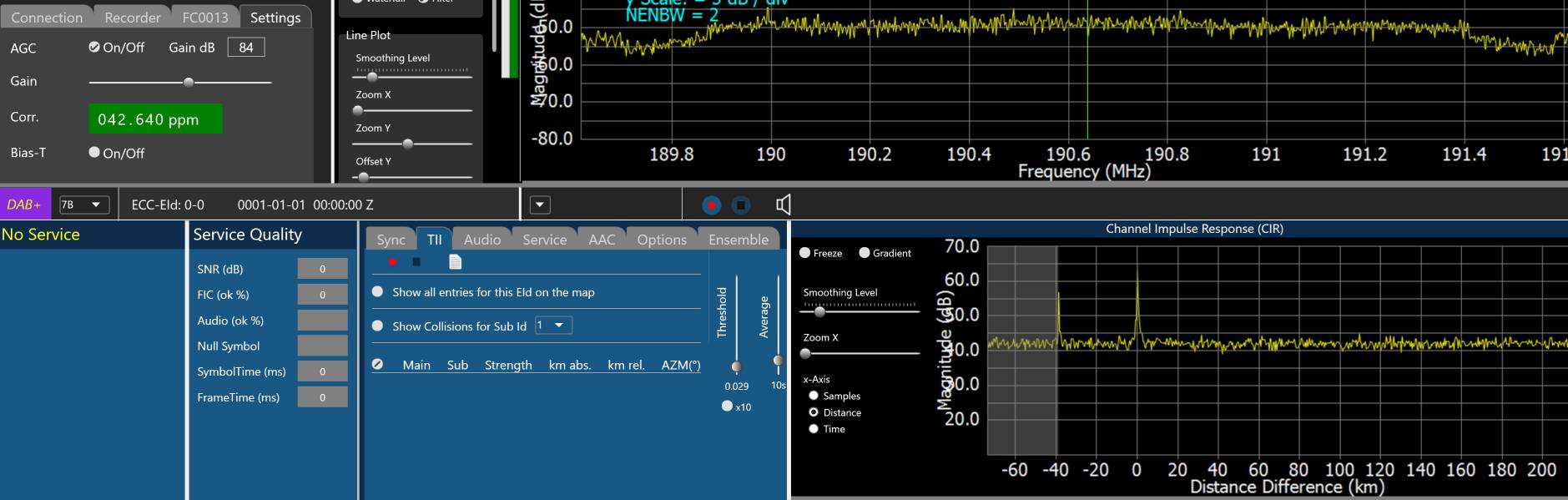The width and height of the screenshot is (1568, 500).
Task: Expand the Sub Id collision dropdown
Action: click(x=553, y=326)
